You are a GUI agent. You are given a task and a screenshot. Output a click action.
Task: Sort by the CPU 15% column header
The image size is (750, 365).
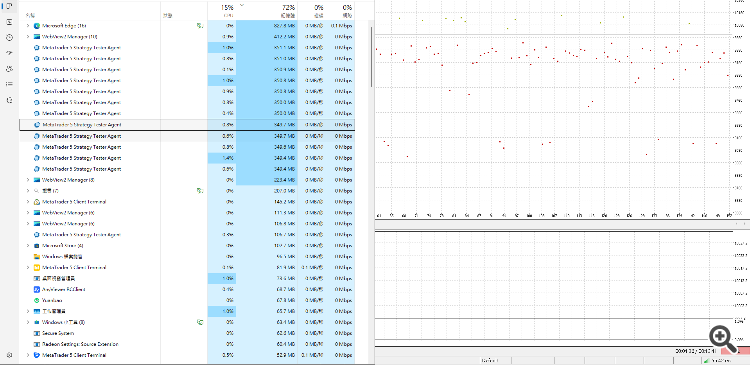click(x=222, y=11)
